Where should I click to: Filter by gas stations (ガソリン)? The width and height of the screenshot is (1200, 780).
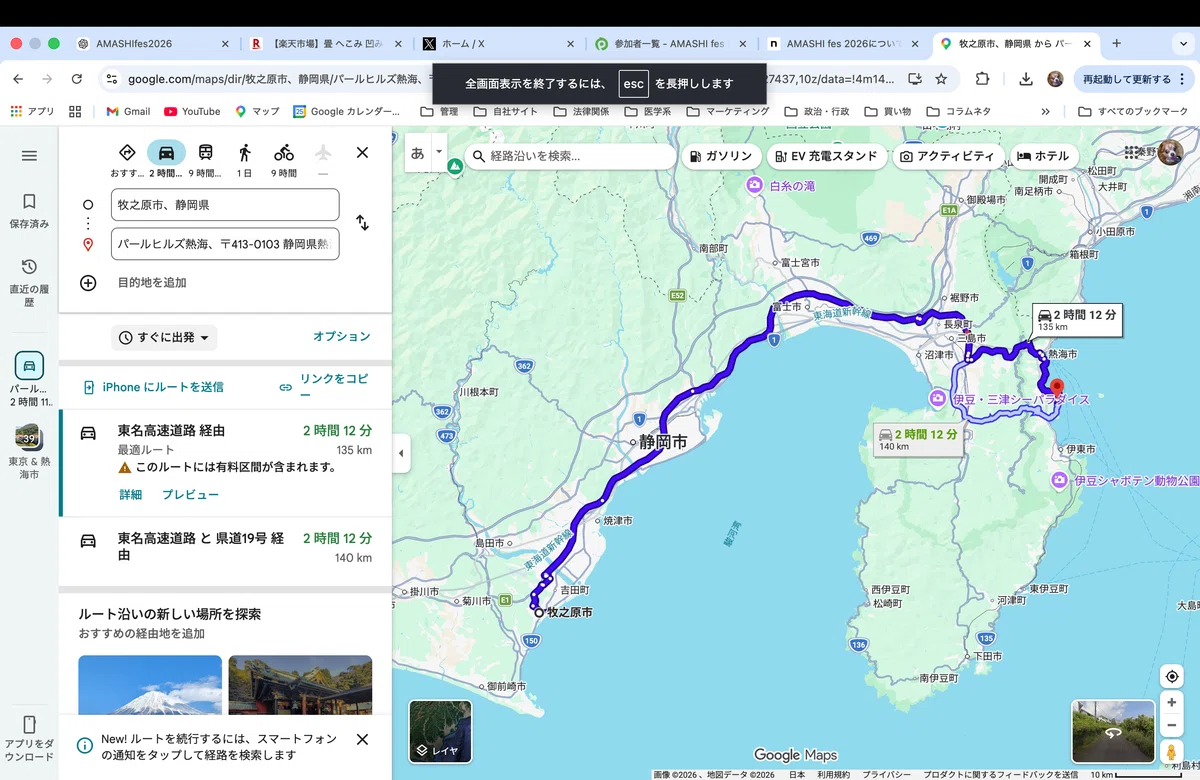(x=720, y=156)
